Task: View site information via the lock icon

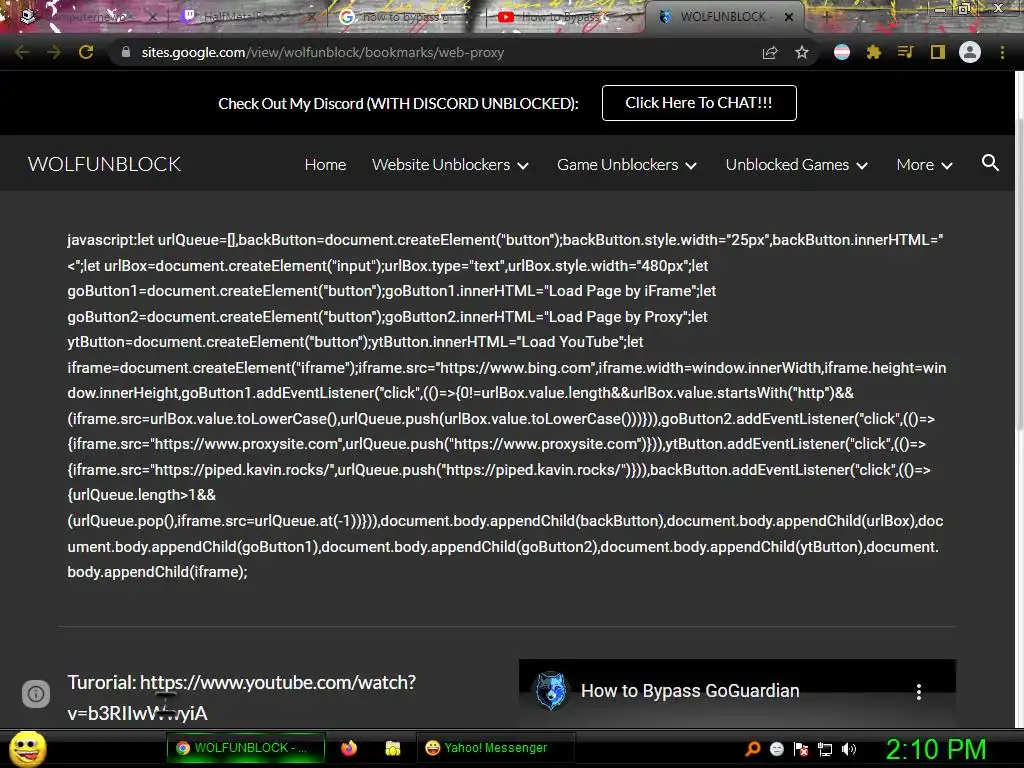Action: click(x=126, y=52)
